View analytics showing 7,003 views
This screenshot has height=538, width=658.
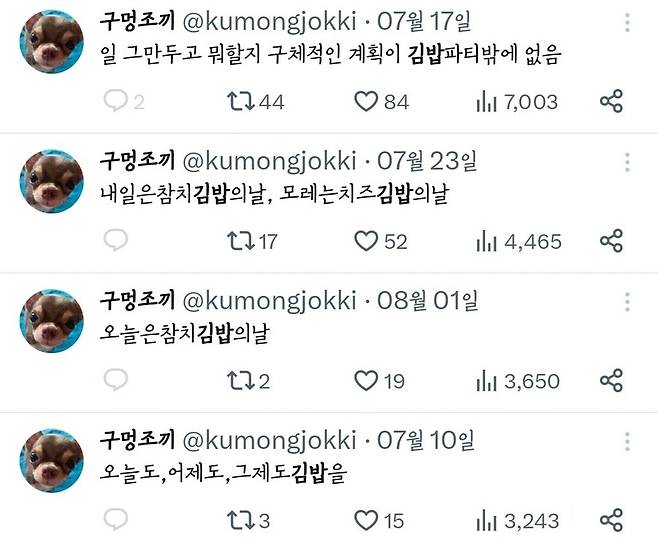coord(517,102)
